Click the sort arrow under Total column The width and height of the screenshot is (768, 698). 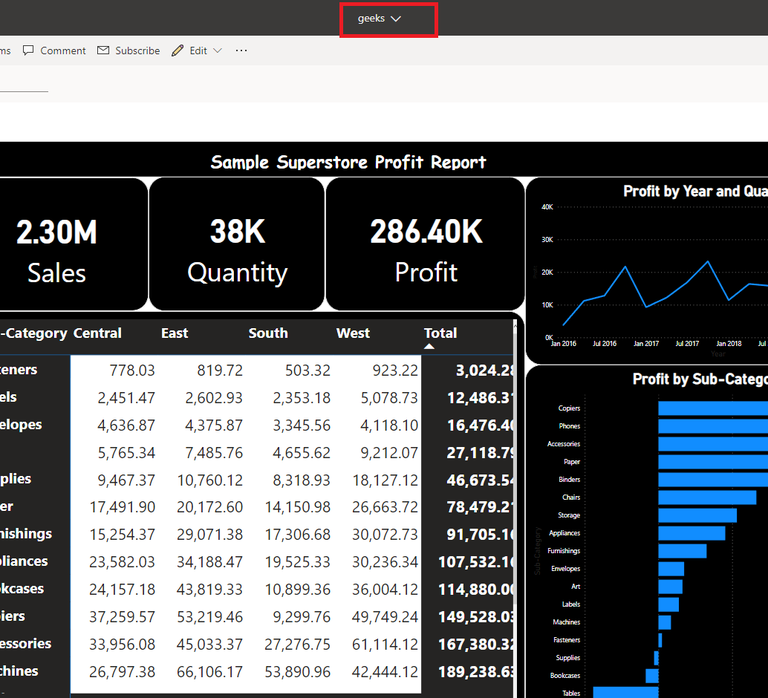coord(429,347)
